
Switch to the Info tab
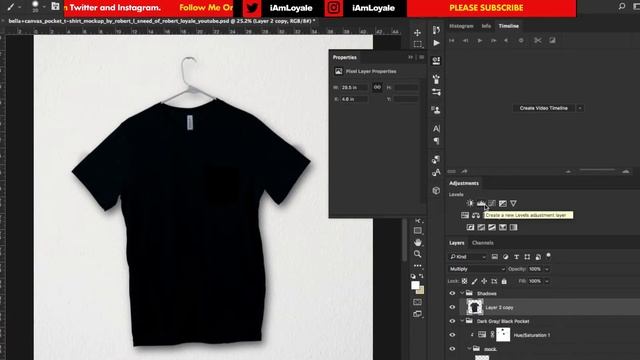486,26
